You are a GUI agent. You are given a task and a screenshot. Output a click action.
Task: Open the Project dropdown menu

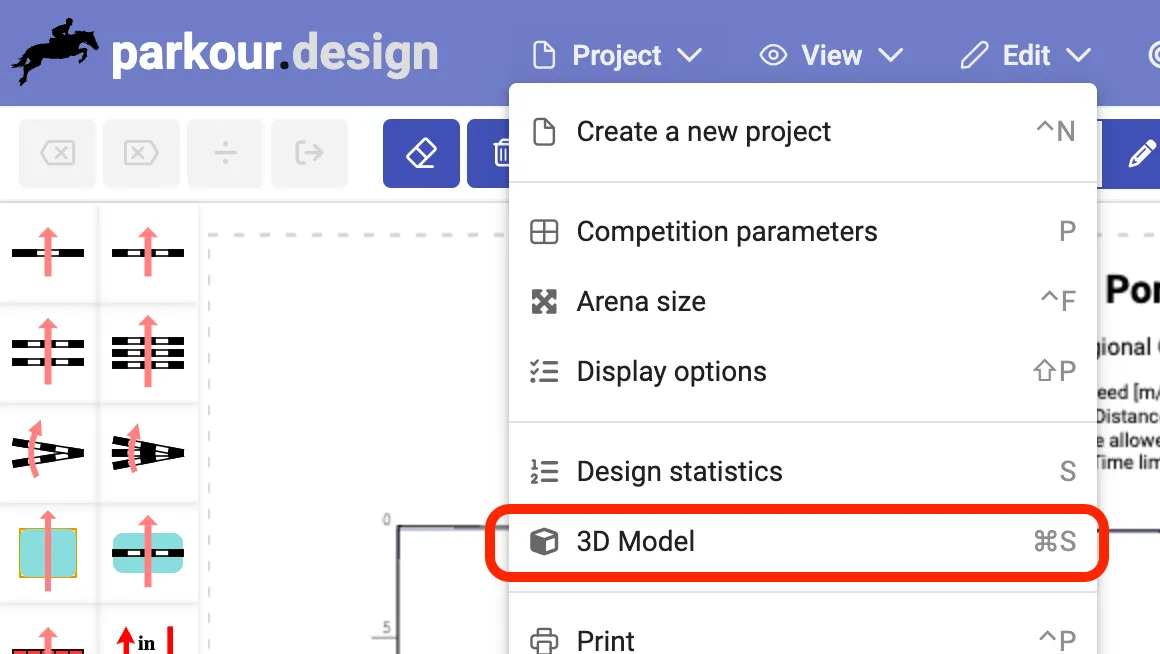tap(616, 55)
